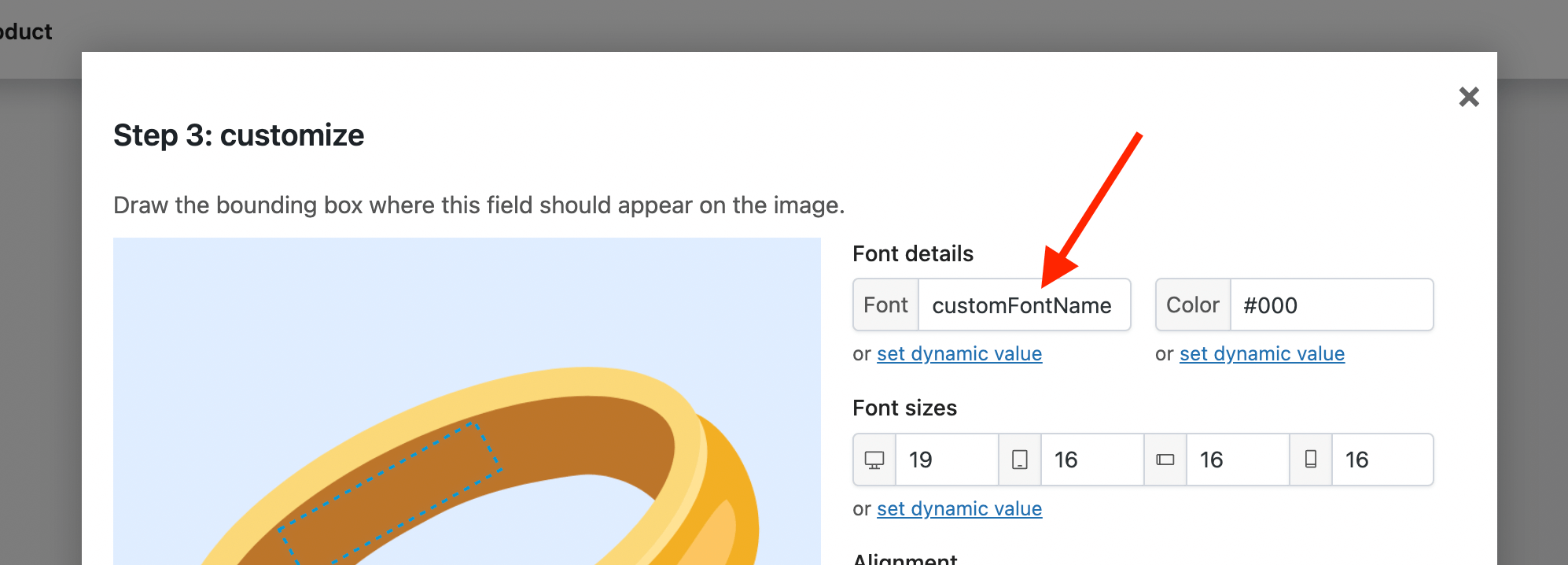
Task: Open set dynamic value link under Font sizes
Action: (x=959, y=509)
